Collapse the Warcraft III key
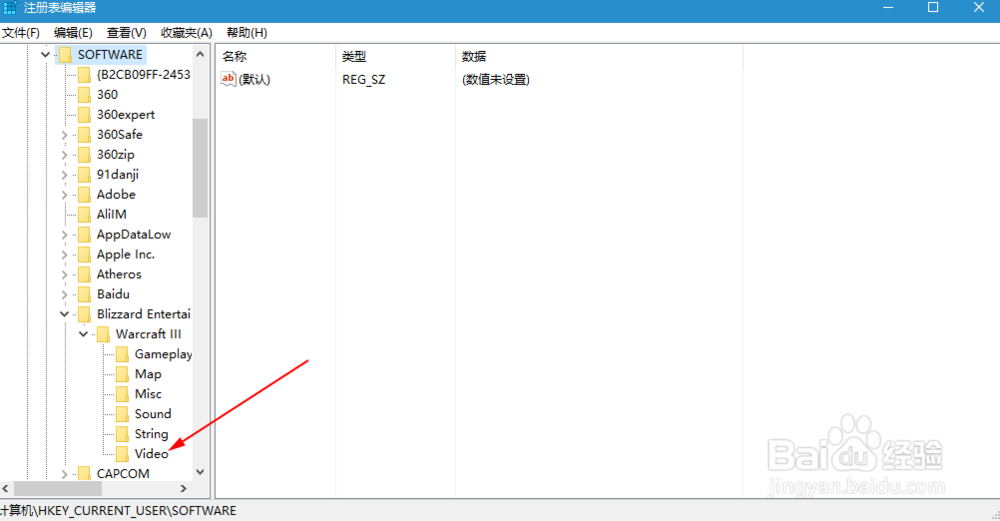This screenshot has height=521, width=1000. pyautogui.click(x=84, y=334)
